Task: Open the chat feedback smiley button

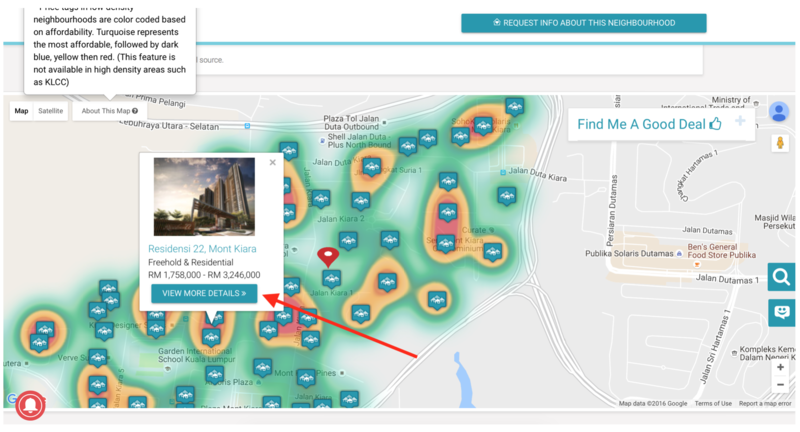Action: coord(782,312)
